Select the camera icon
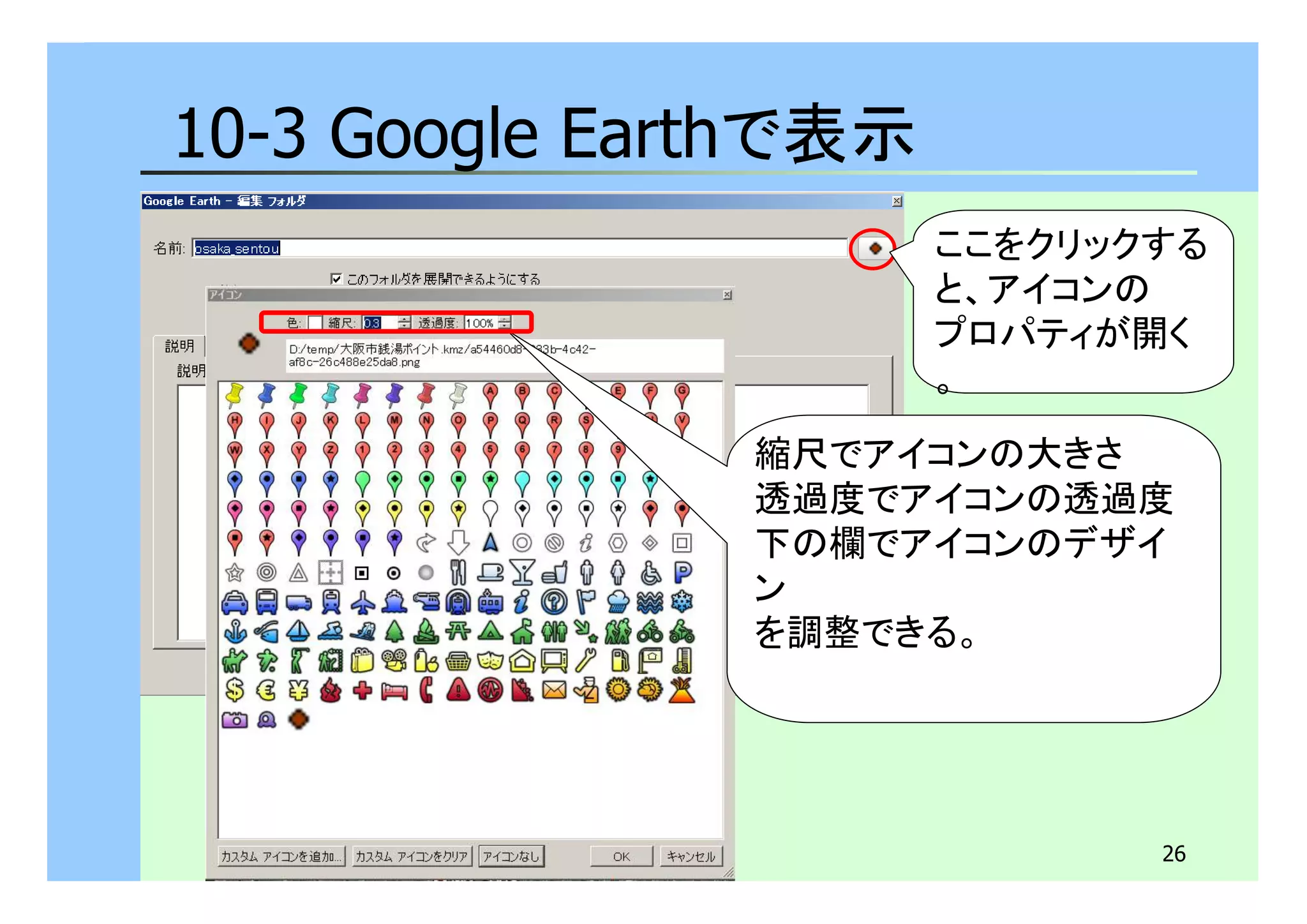The height and width of the screenshot is (924, 1307). [234, 720]
